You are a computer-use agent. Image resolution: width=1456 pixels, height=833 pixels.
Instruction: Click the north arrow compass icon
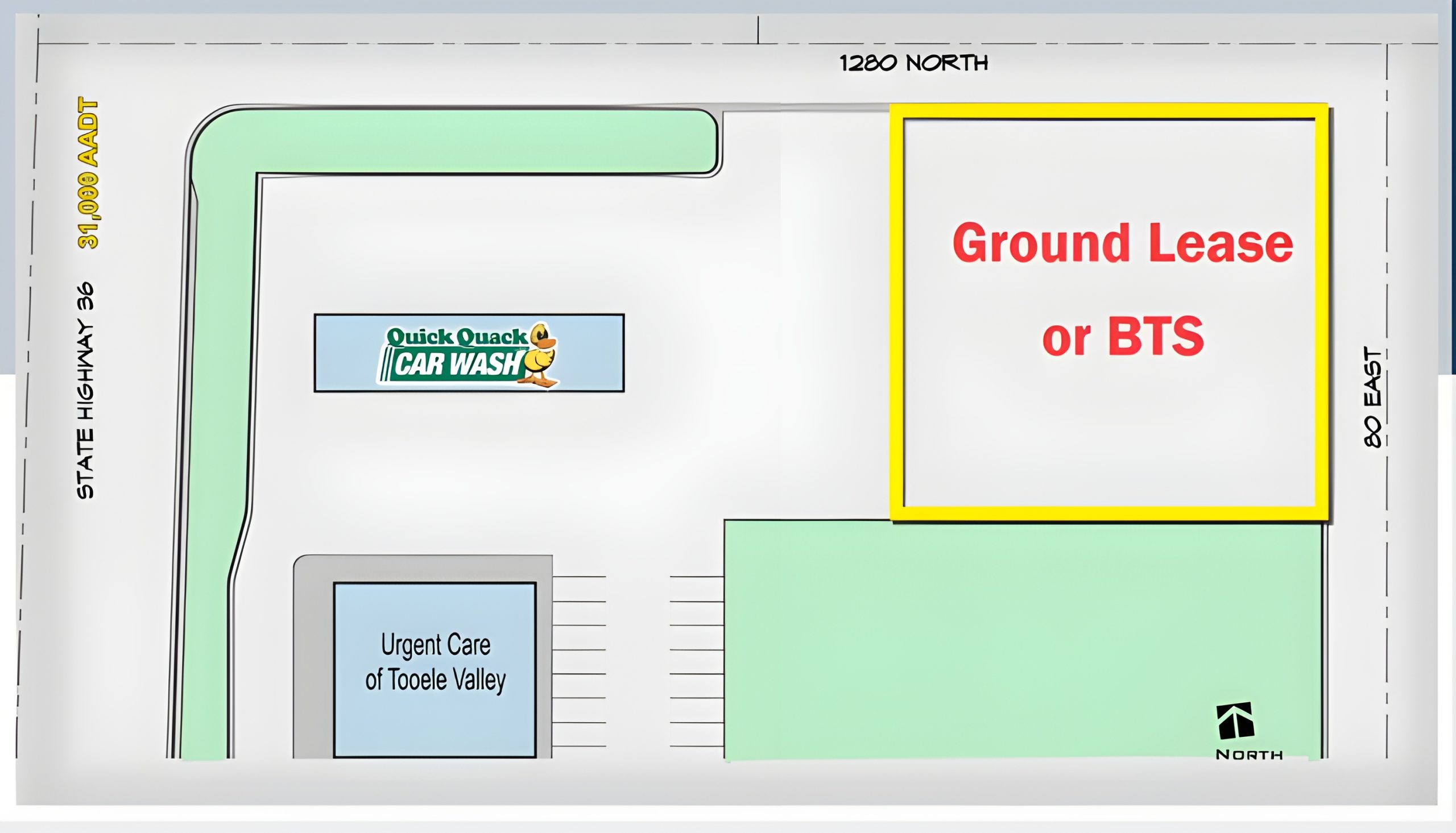point(1235,721)
